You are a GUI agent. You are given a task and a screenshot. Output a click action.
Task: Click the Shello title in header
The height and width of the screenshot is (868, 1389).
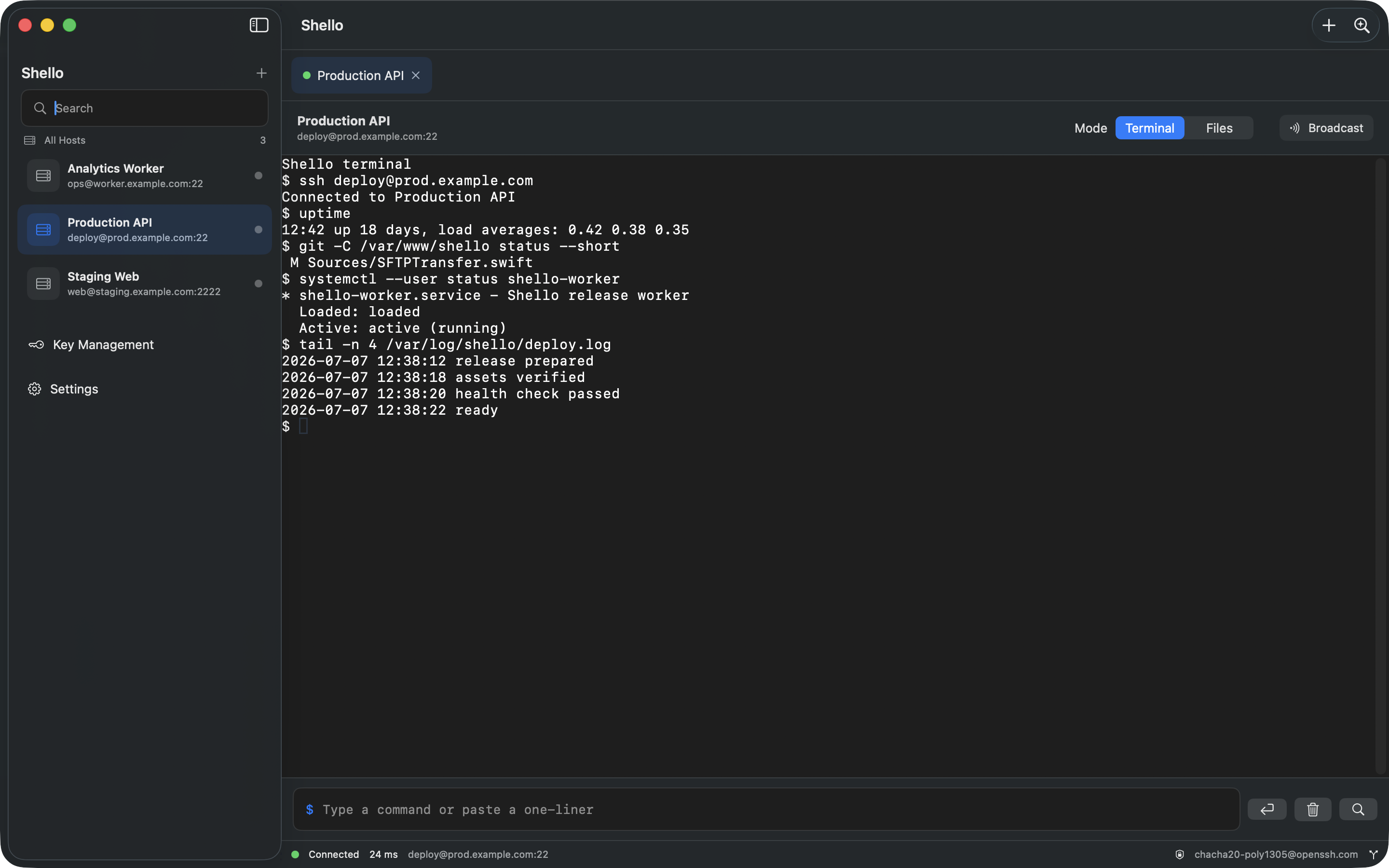click(322, 25)
